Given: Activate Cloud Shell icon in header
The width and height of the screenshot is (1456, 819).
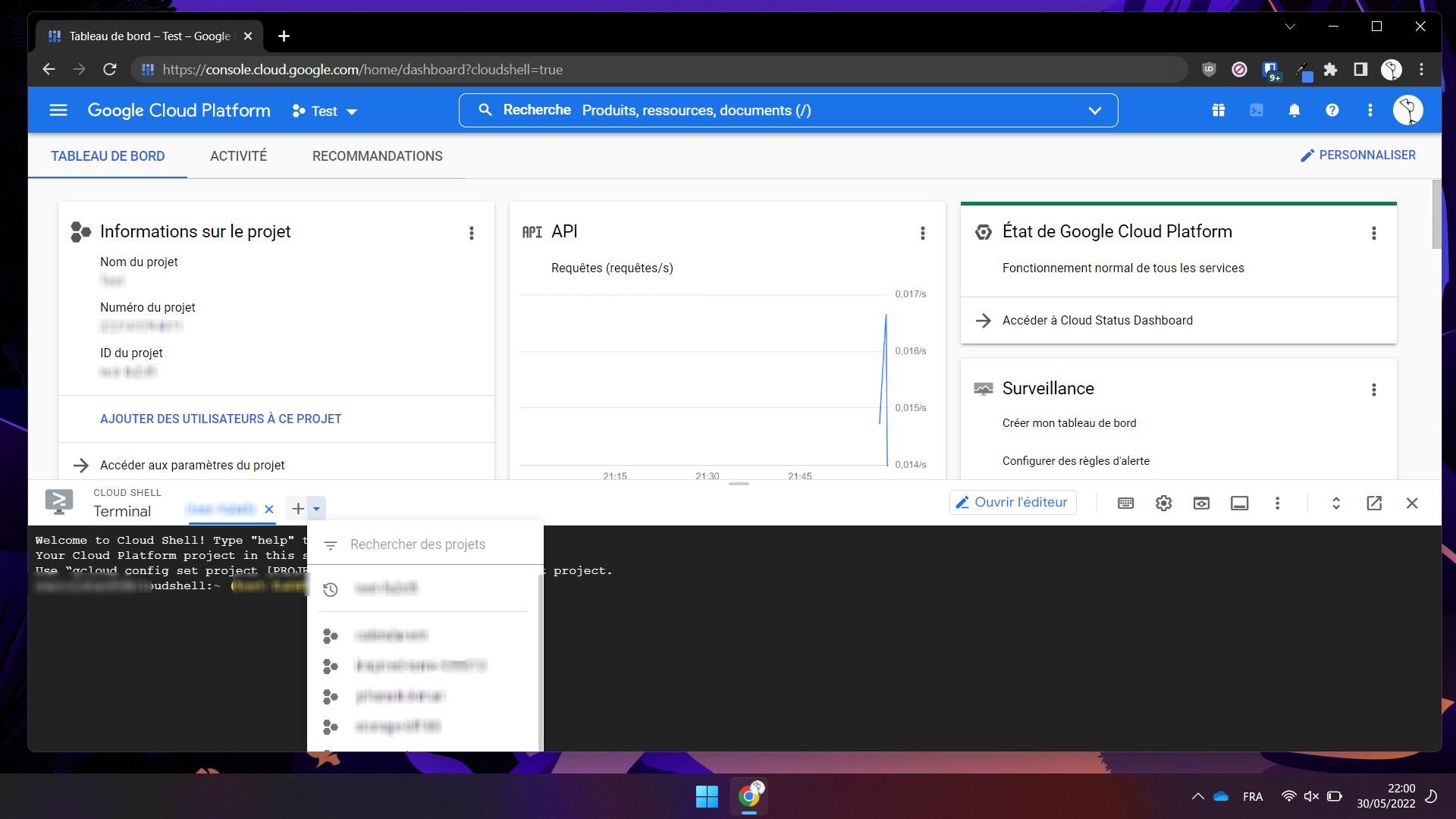Looking at the screenshot, I should [x=1257, y=111].
